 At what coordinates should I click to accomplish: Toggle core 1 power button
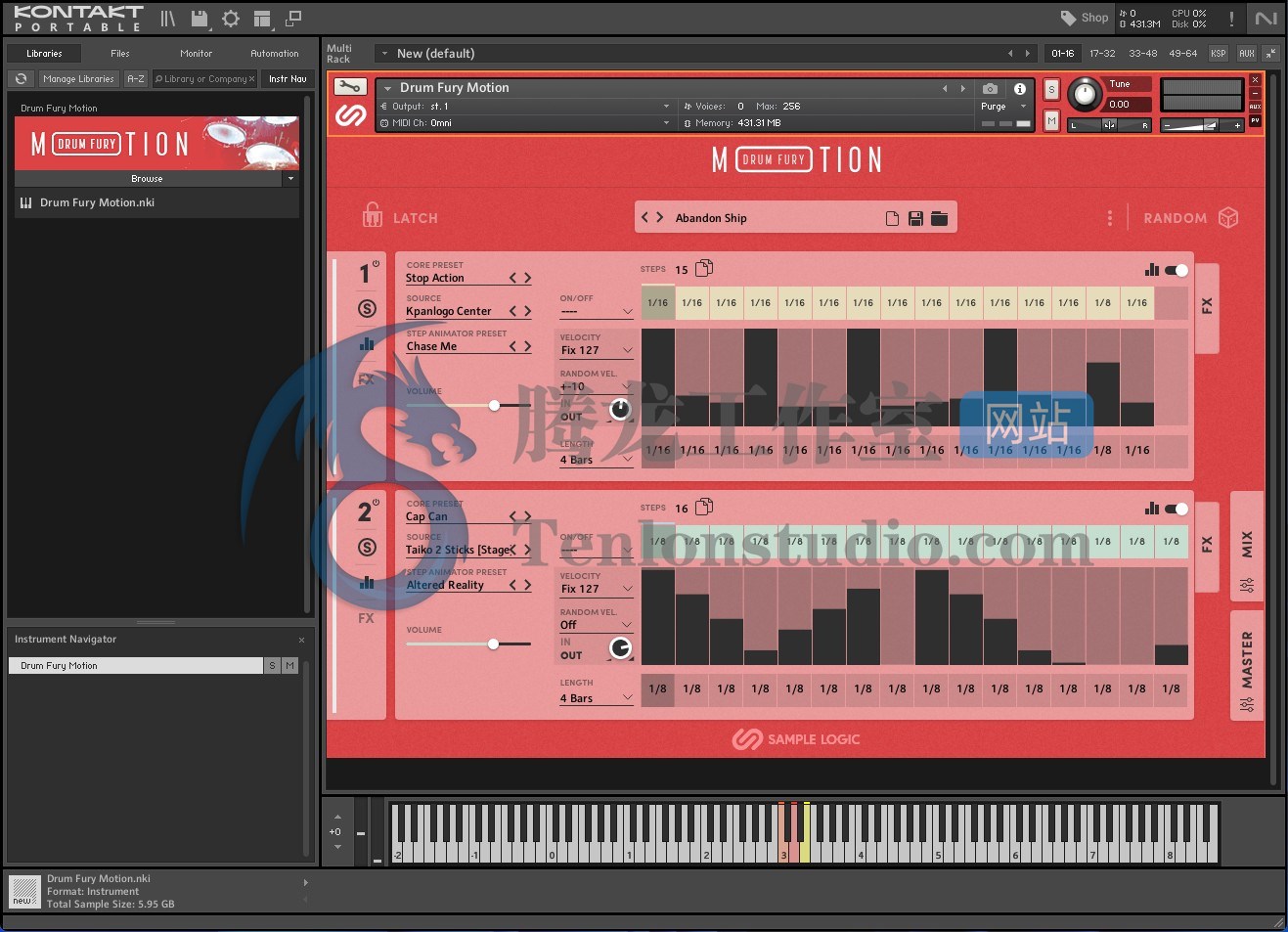coord(376,264)
